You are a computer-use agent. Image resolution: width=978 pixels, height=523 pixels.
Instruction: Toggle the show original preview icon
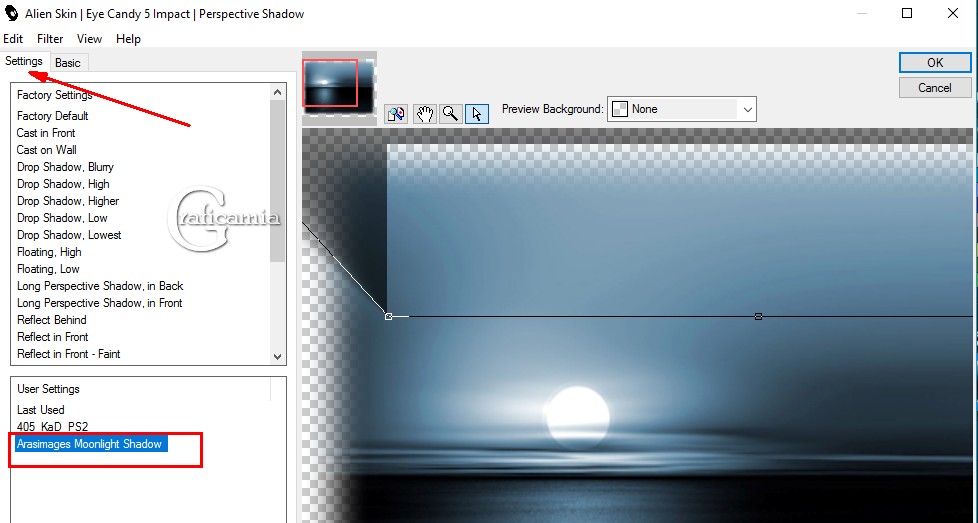(396, 113)
